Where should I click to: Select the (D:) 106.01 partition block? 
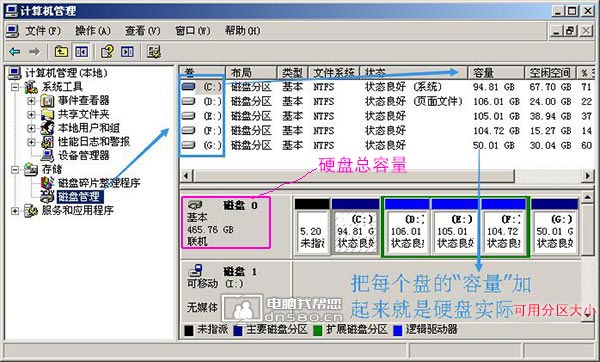point(407,226)
